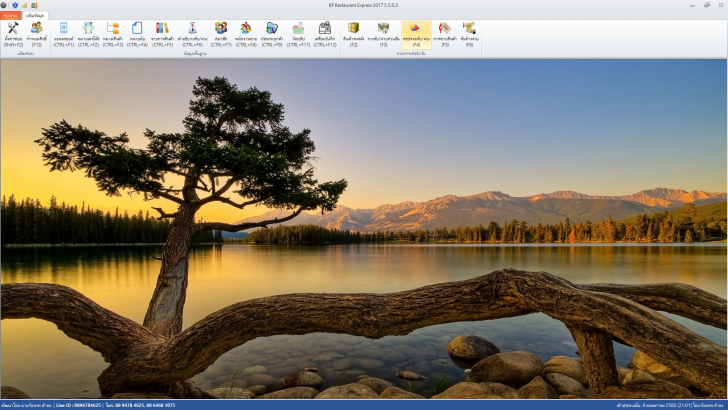Click the KP Restaurant Express 2017 title
728x410 pixels.
coord(363,5)
